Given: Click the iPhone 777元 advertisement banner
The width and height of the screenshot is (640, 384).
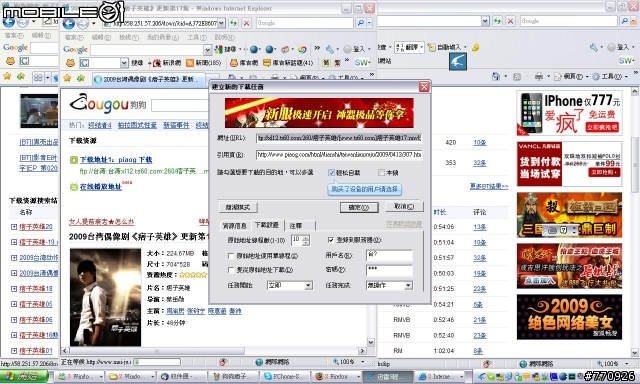Looking at the screenshot, I should 569,113.
